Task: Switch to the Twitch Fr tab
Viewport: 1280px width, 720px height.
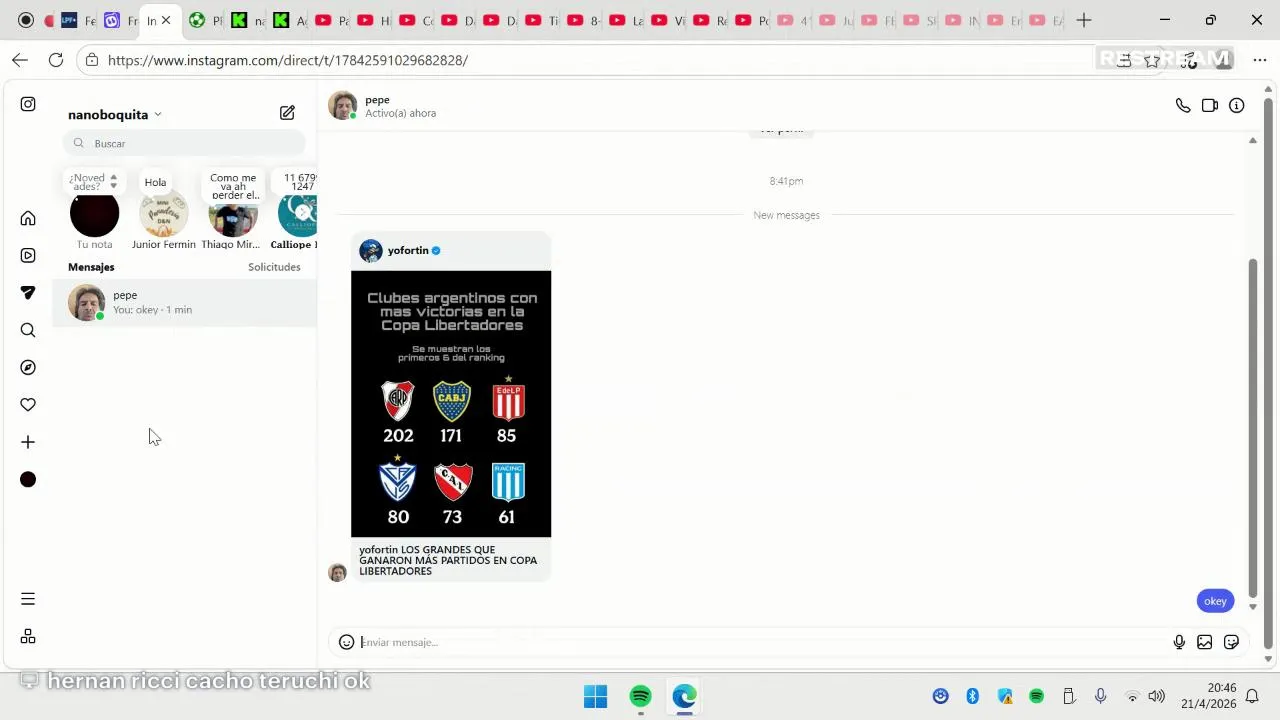Action: click(x=120, y=20)
